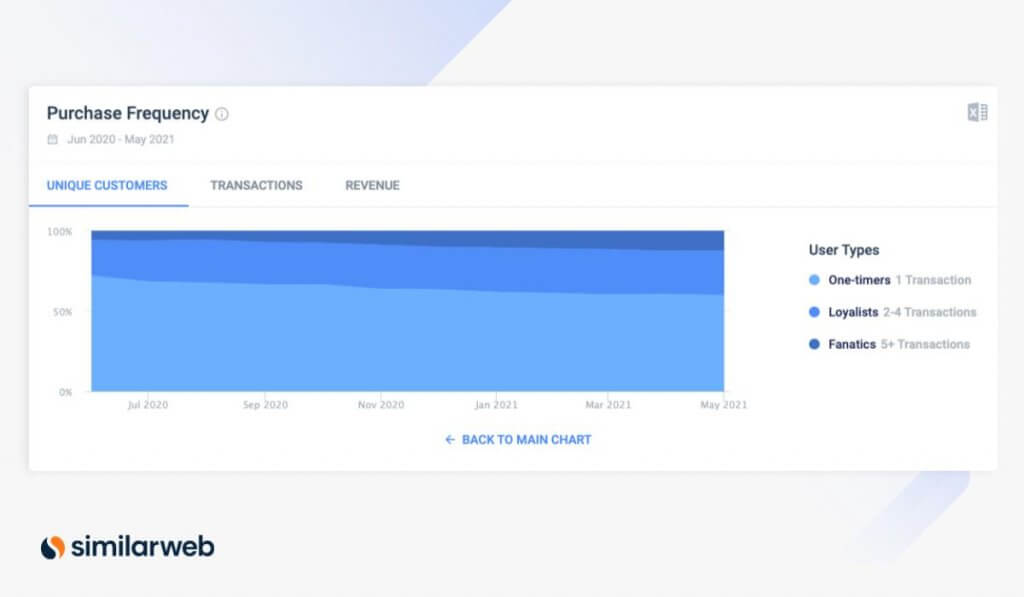The image size is (1024, 597).
Task: Click the left arrow before Back to Main Chart
Action: (x=448, y=439)
